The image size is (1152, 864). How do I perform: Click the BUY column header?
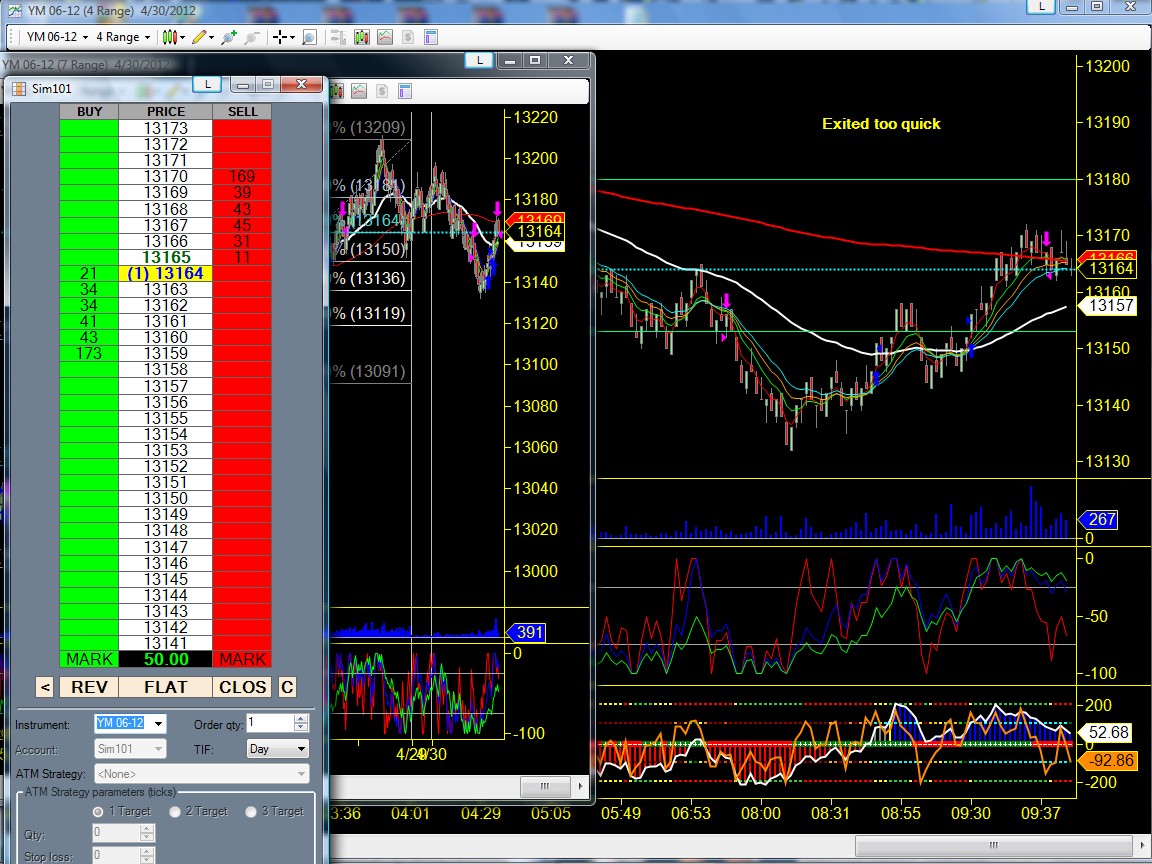pyautogui.click(x=89, y=112)
